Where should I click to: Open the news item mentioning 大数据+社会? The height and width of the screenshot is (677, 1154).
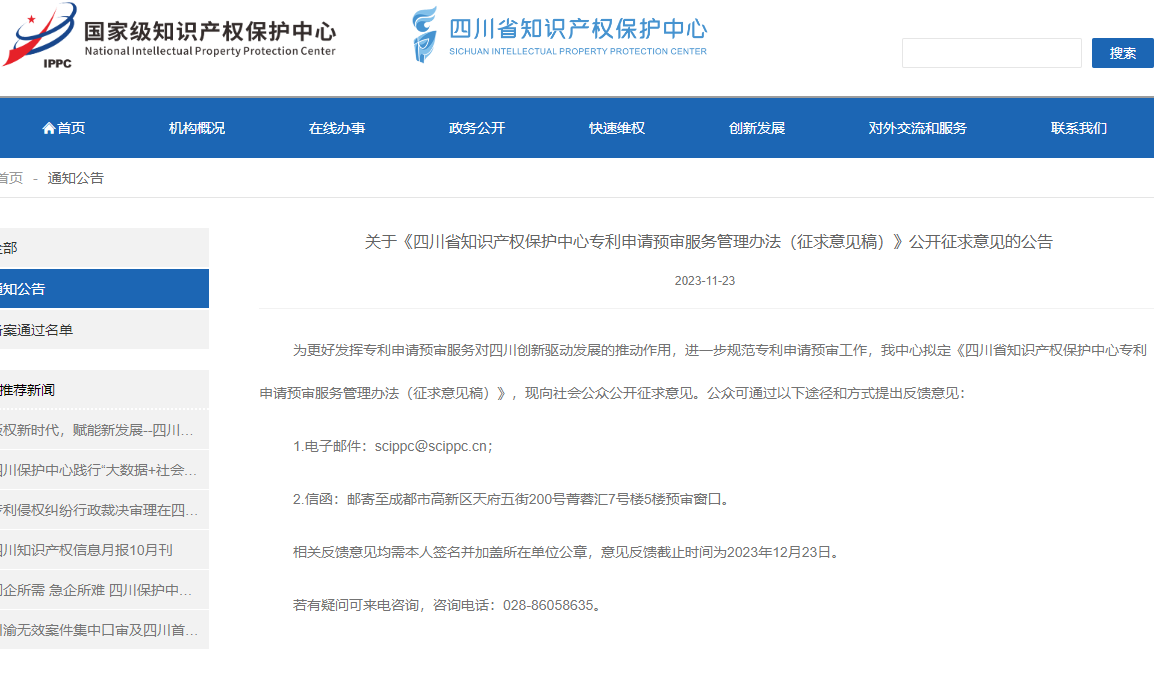[x=100, y=470]
